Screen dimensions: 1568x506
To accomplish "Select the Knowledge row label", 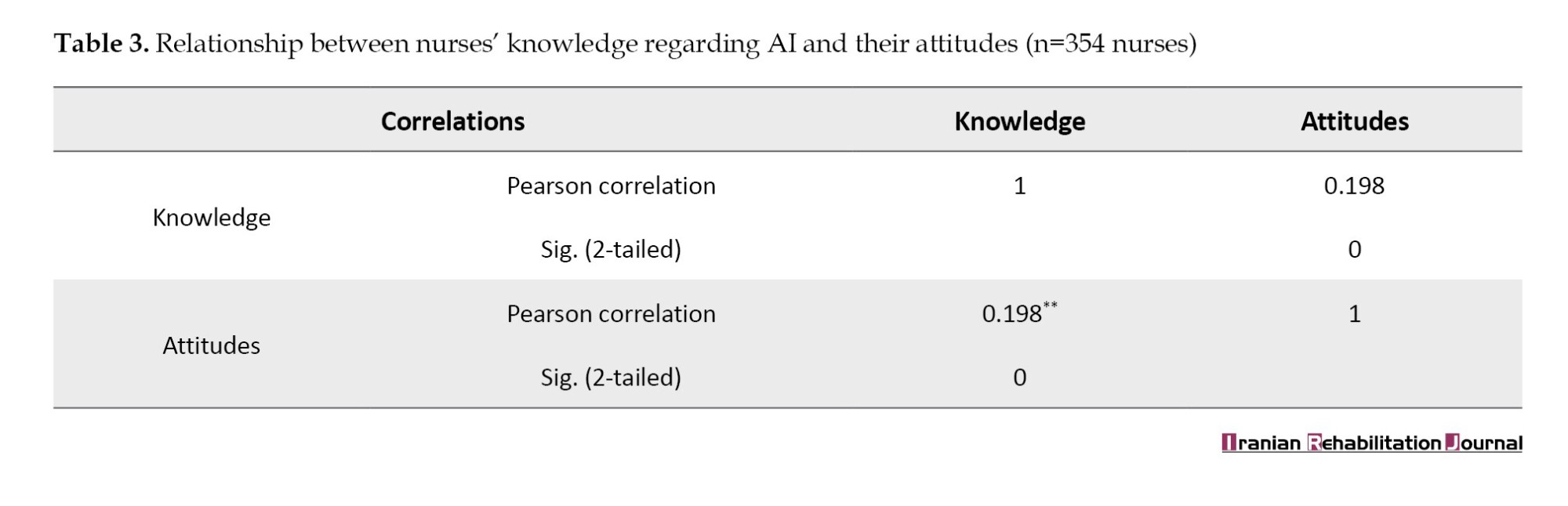I will [212, 218].
